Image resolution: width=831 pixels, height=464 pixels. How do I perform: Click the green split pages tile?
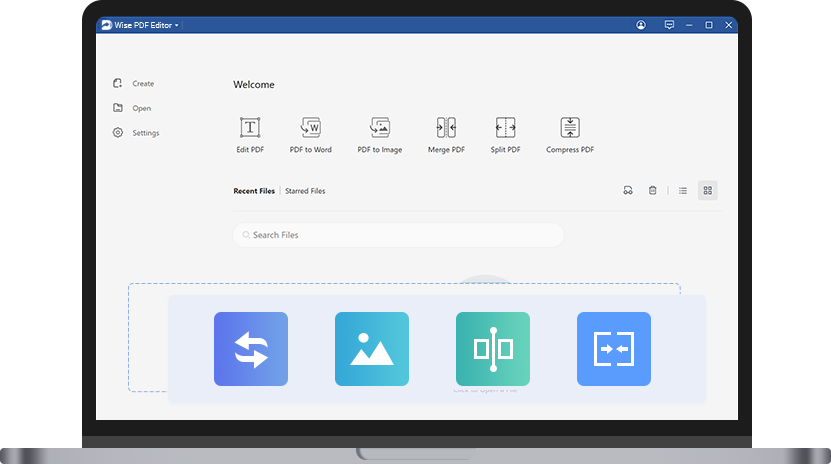coord(493,349)
